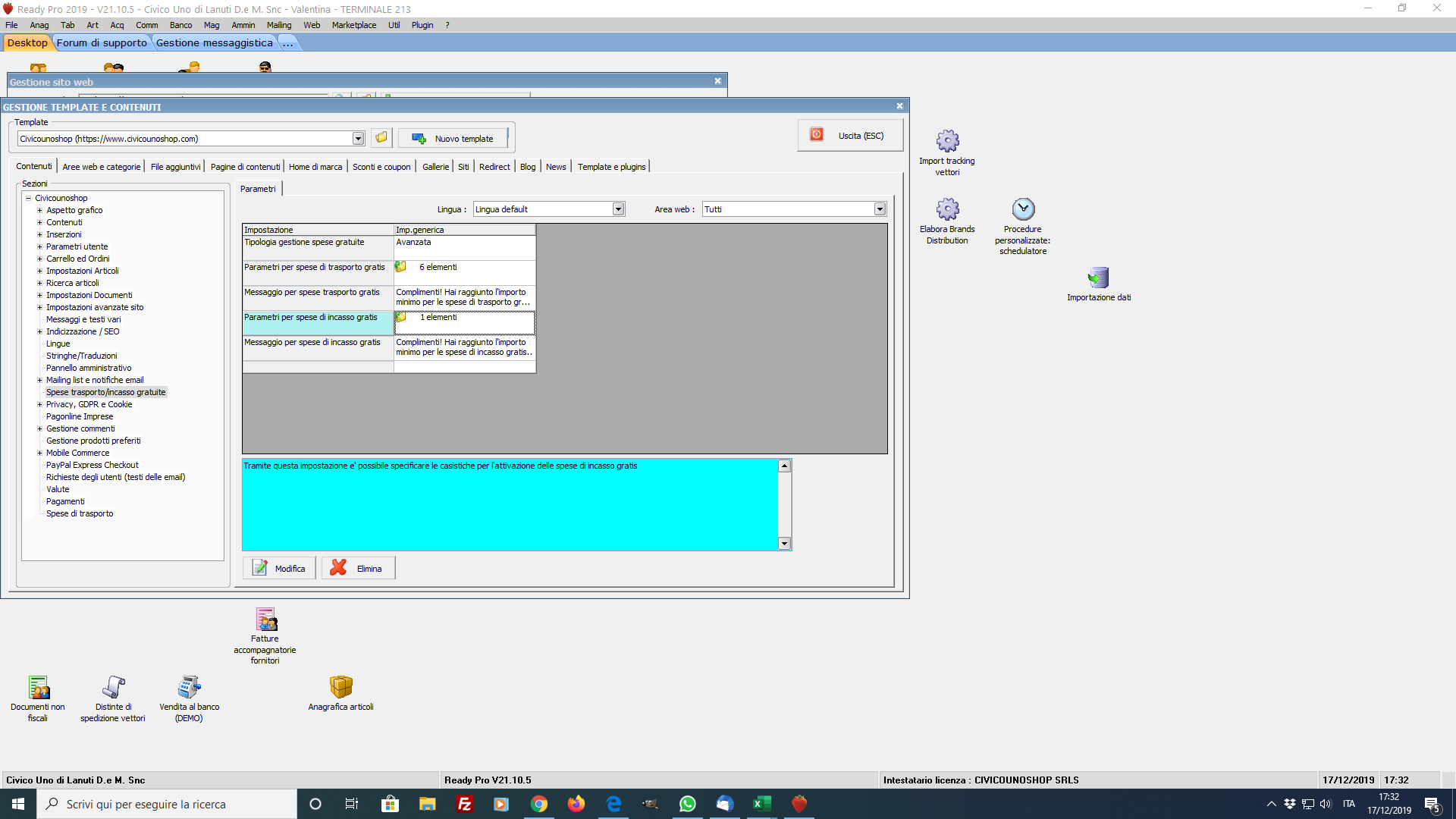1456x819 pixels.
Task: Switch to Forum di supporto tab
Action: pyautogui.click(x=102, y=43)
